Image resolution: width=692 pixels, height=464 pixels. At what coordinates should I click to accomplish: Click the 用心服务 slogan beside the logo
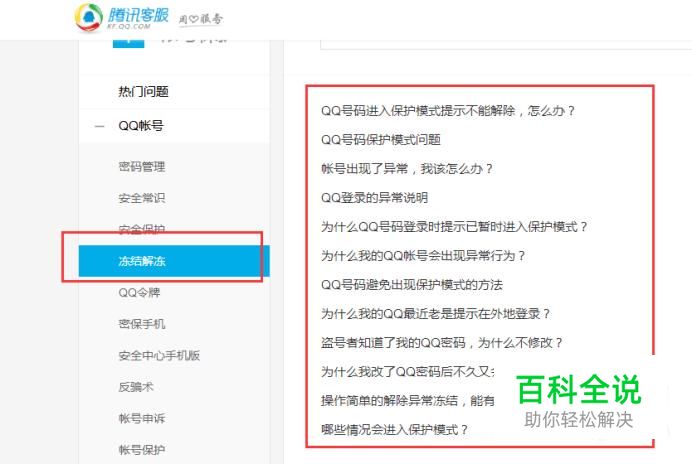(200, 19)
